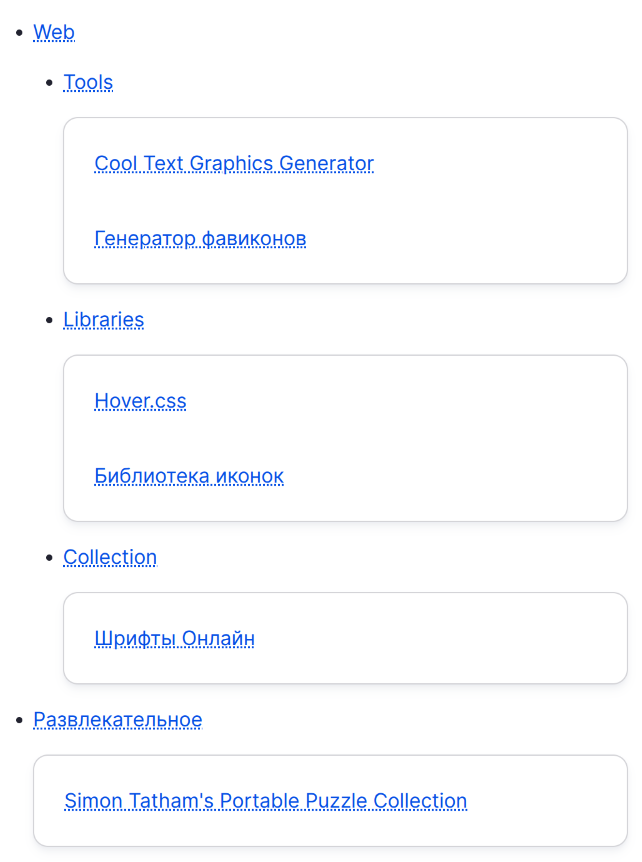Click the bullet beside Web
This screenshot has height=862, width=642.
[20, 33]
